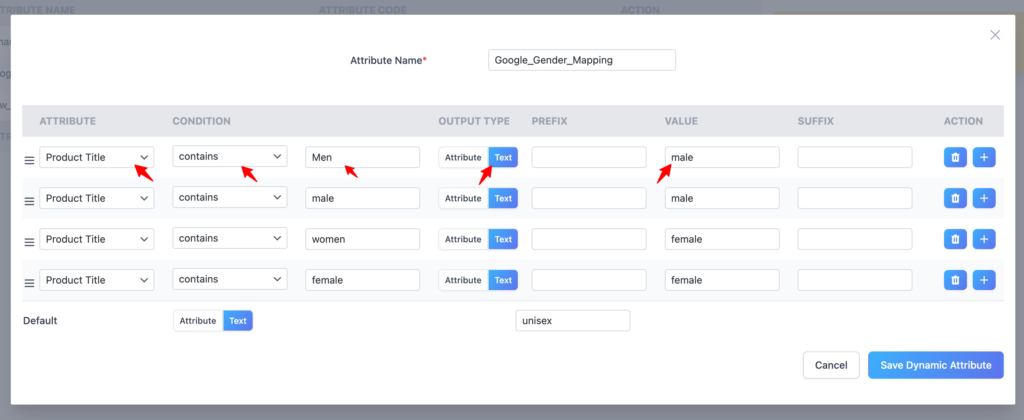Click the drag handle of the 'women' row
Image resolution: width=1024 pixels, height=420 pixels.
[x=29, y=241]
